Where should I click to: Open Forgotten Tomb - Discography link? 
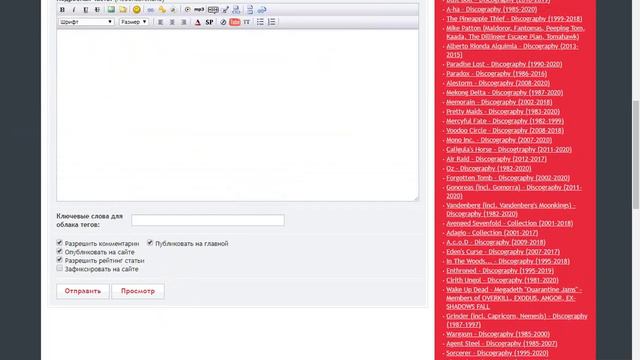(x=508, y=178)
